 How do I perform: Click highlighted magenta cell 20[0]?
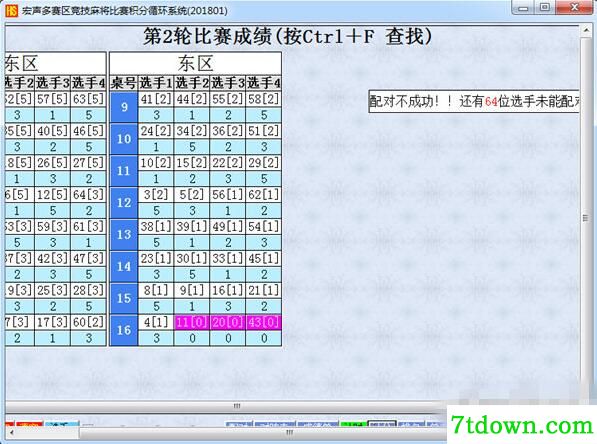[228, 323]
